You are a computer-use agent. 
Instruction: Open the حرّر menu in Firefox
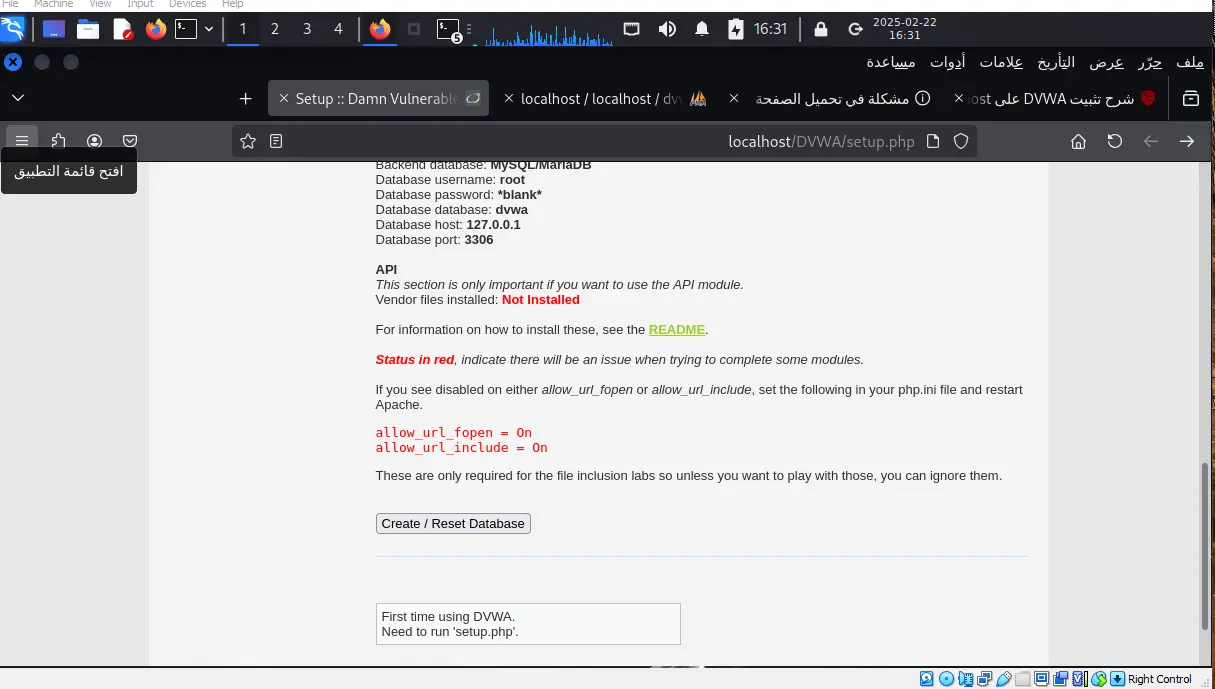[1150, 62]
